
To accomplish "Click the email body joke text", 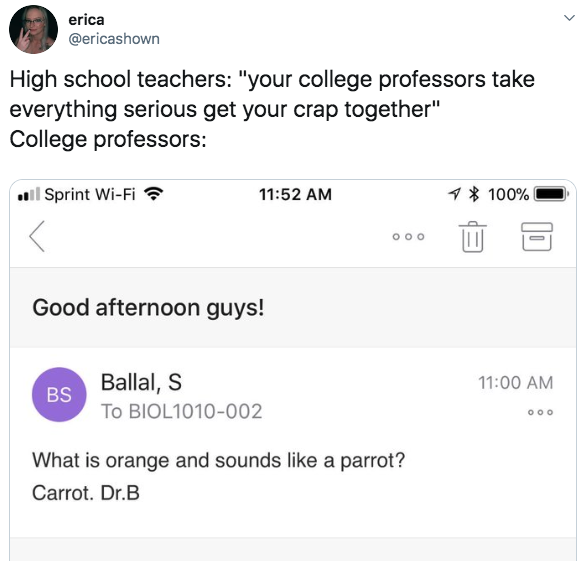I will coord(219,476).
